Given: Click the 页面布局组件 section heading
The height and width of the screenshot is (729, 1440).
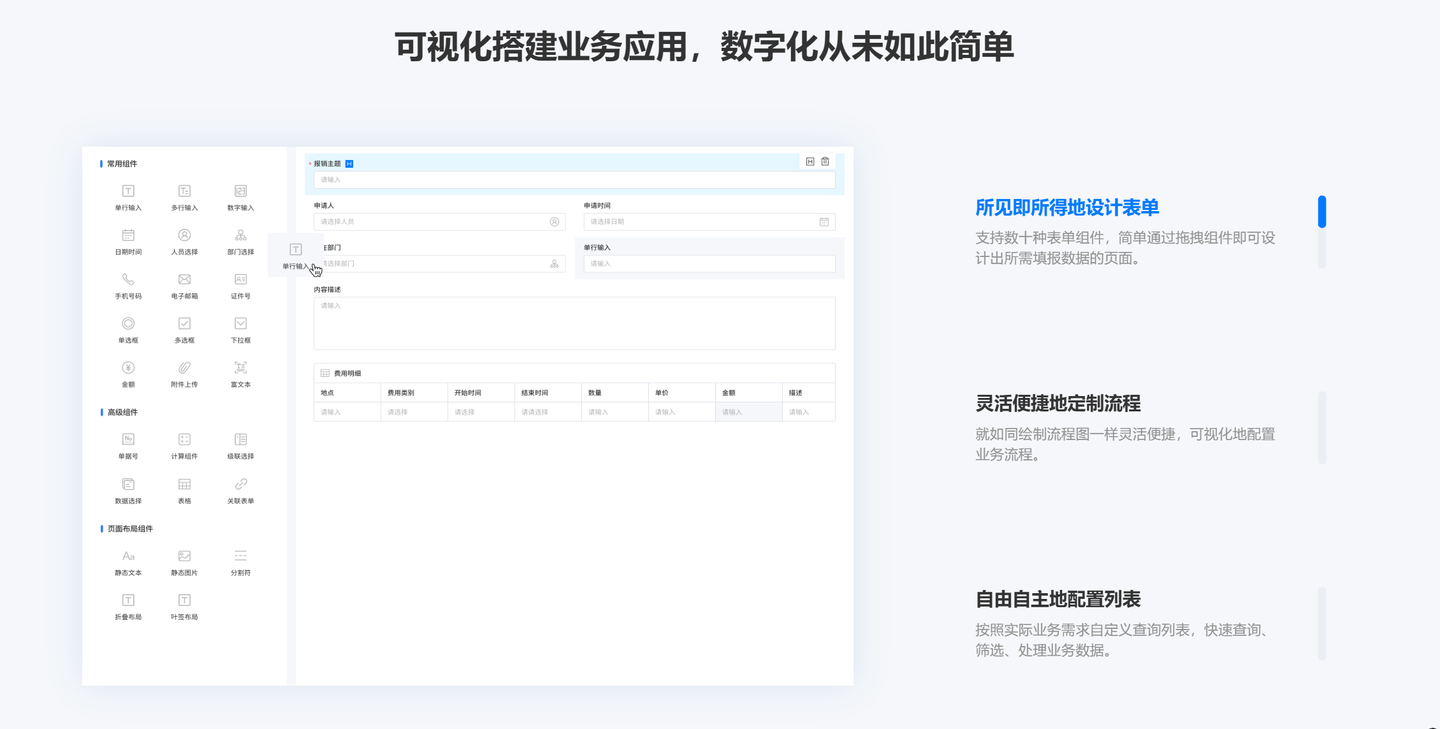Looking at the screenshot, I should coord(130,529).
